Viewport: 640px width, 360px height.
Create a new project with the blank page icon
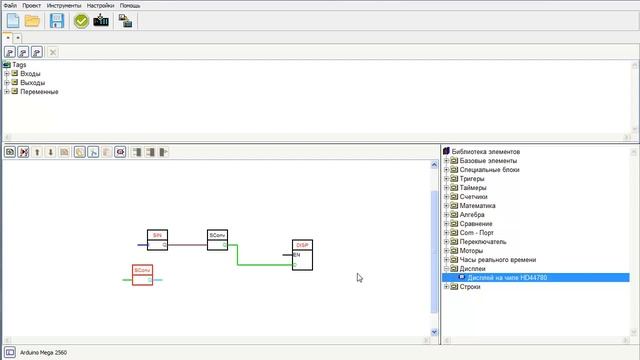[x=13, y=21]
